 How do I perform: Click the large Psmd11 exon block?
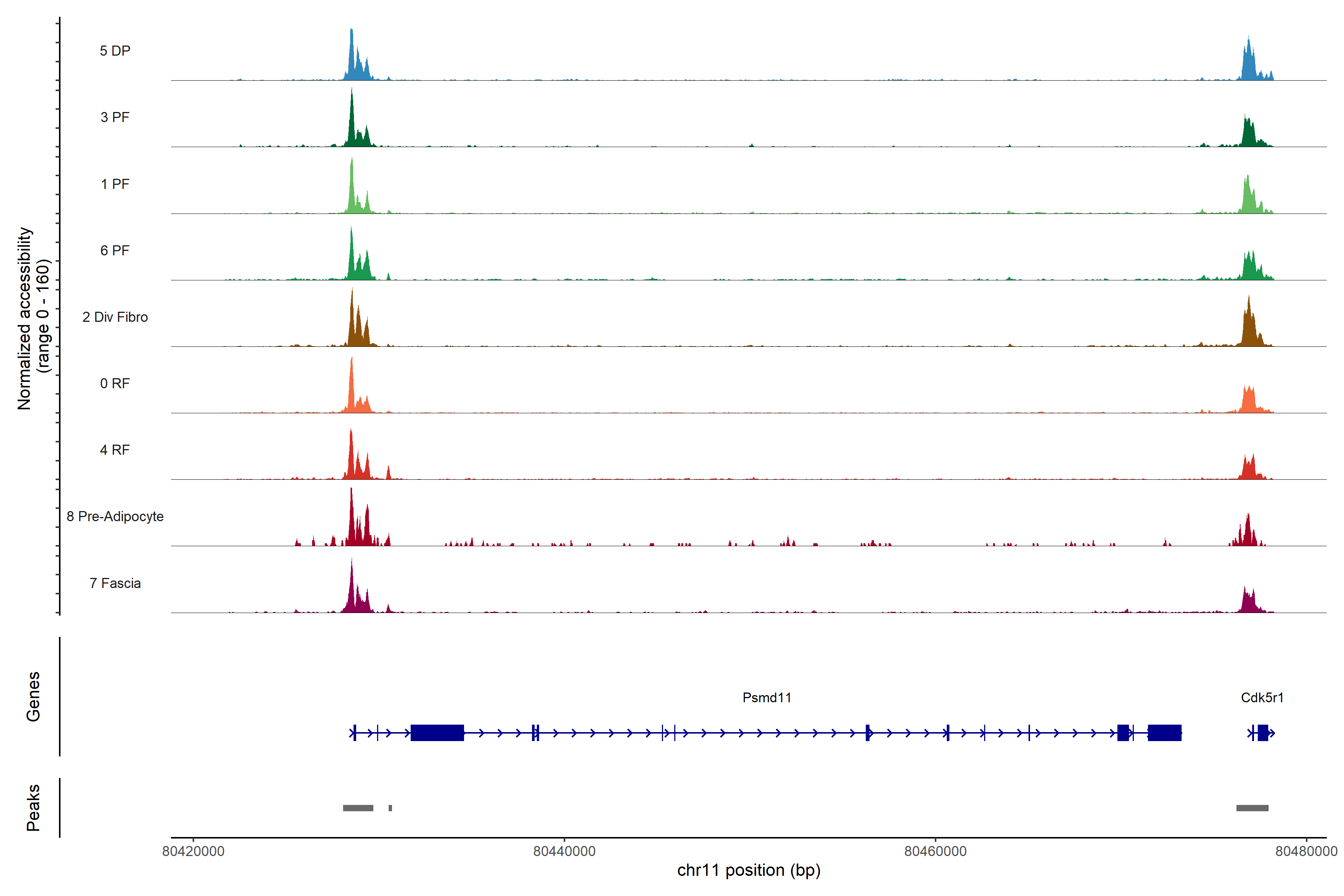pos(437,732)
